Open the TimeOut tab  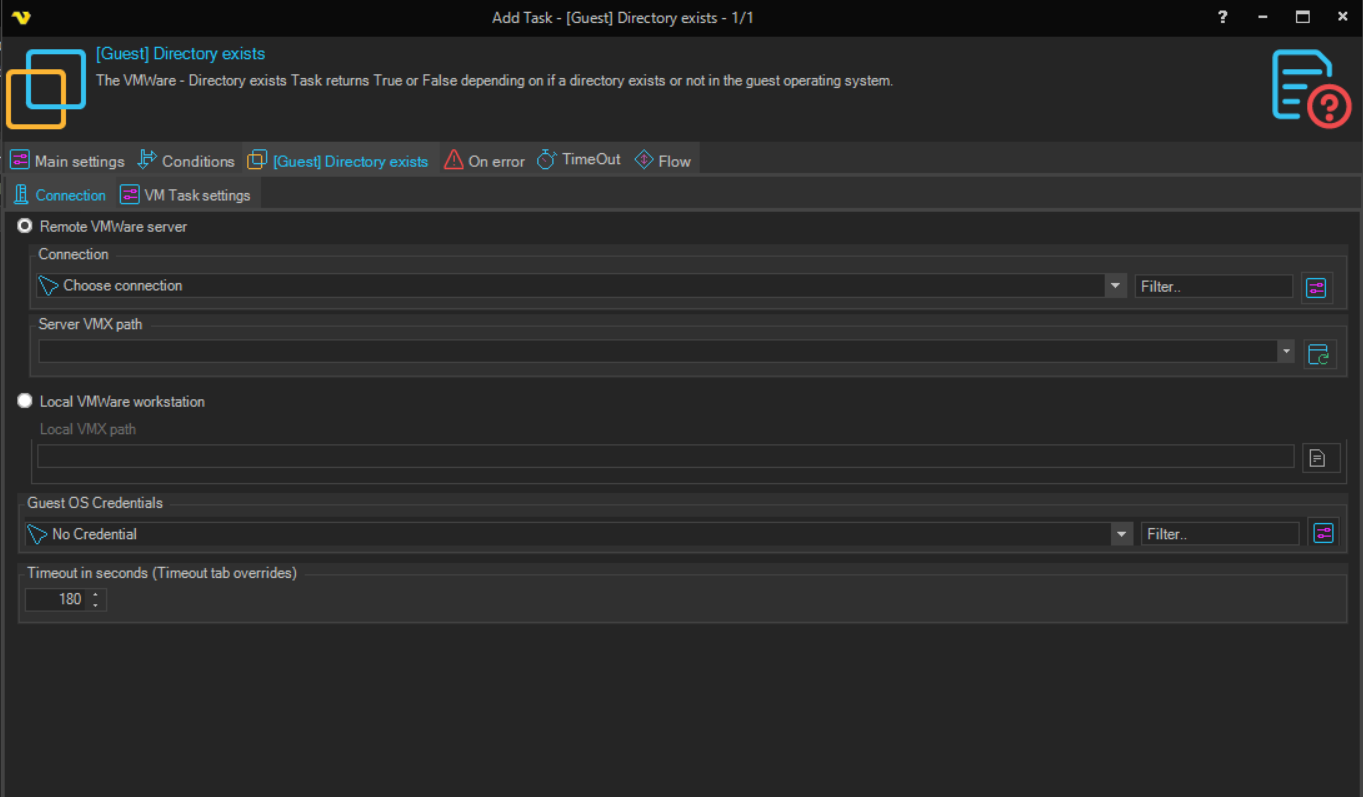click(579, 159)
